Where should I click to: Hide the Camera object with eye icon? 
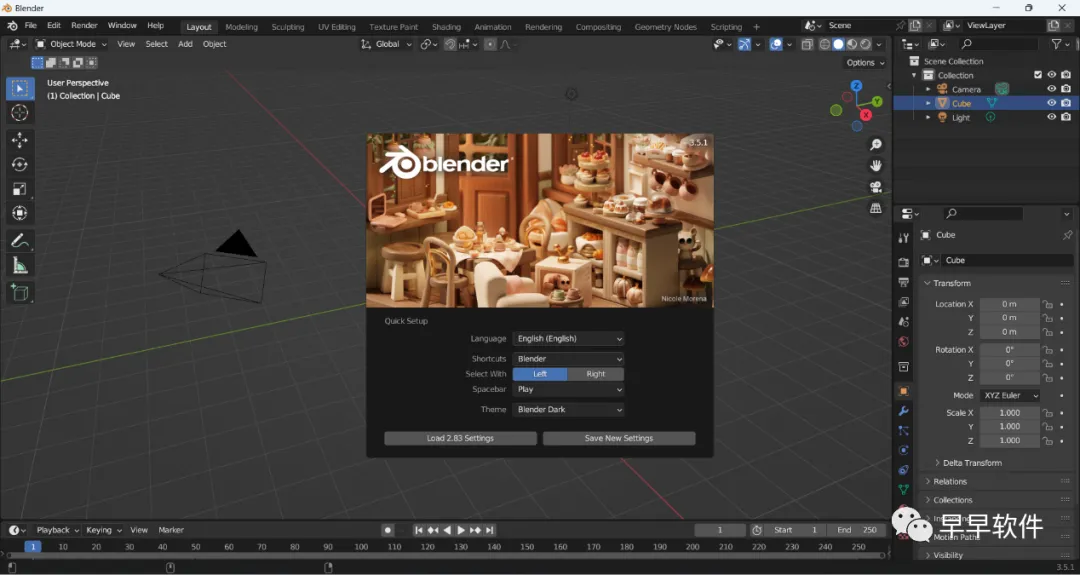tap(1051, 89)
